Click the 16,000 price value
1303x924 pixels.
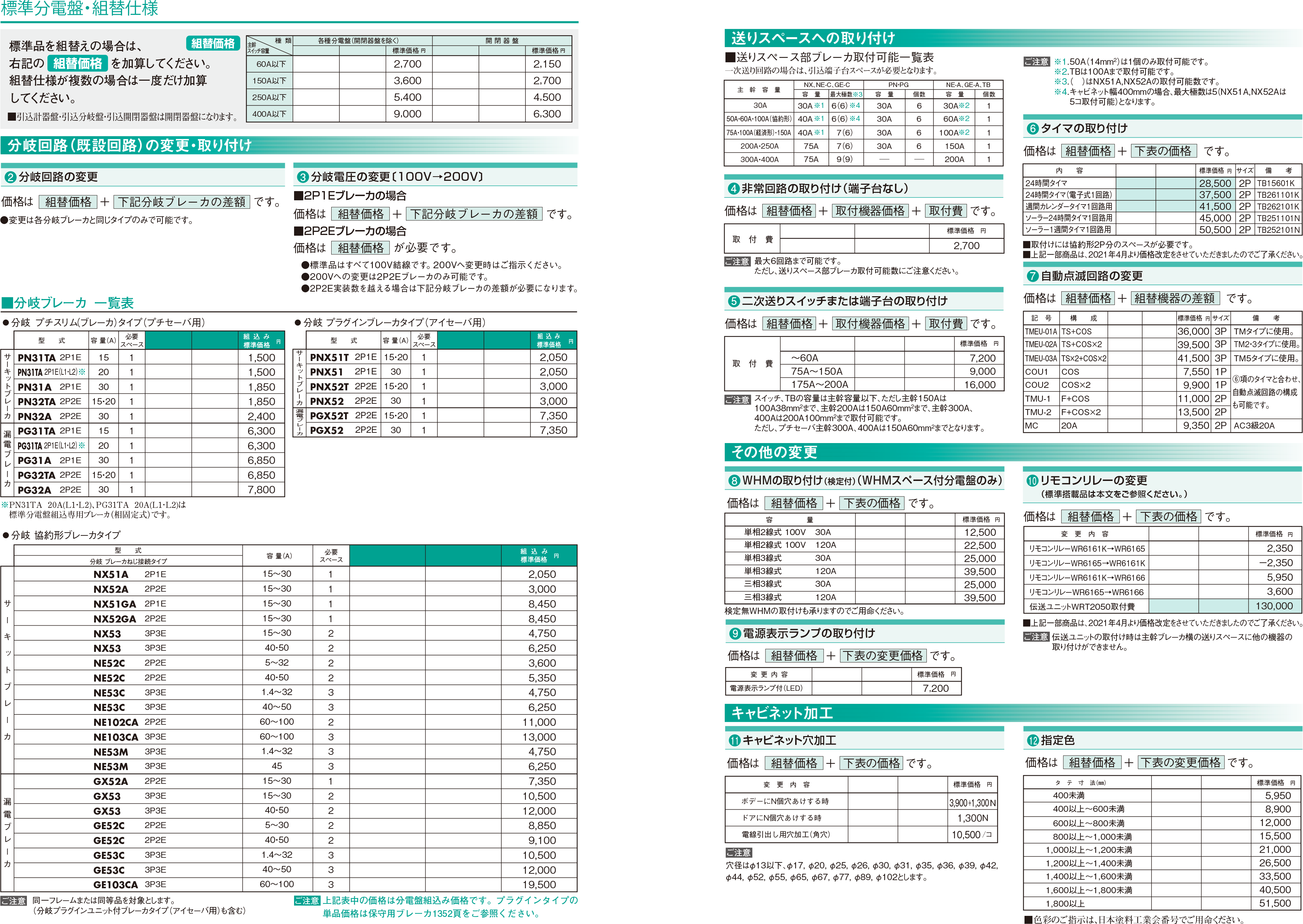(x=980, y=385)
